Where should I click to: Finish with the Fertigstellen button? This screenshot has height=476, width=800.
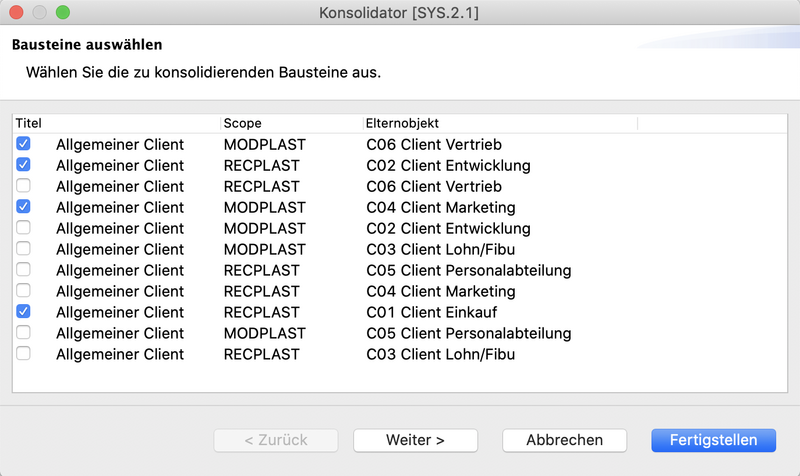(713, 440)
